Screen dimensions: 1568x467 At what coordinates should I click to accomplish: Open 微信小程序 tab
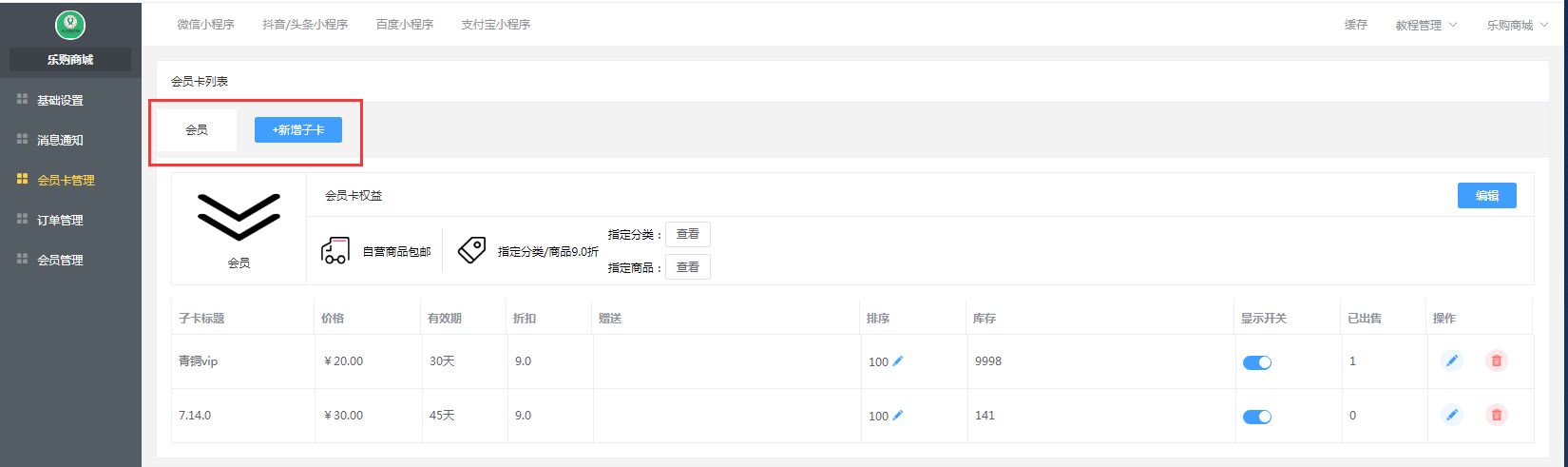[205, 25]
